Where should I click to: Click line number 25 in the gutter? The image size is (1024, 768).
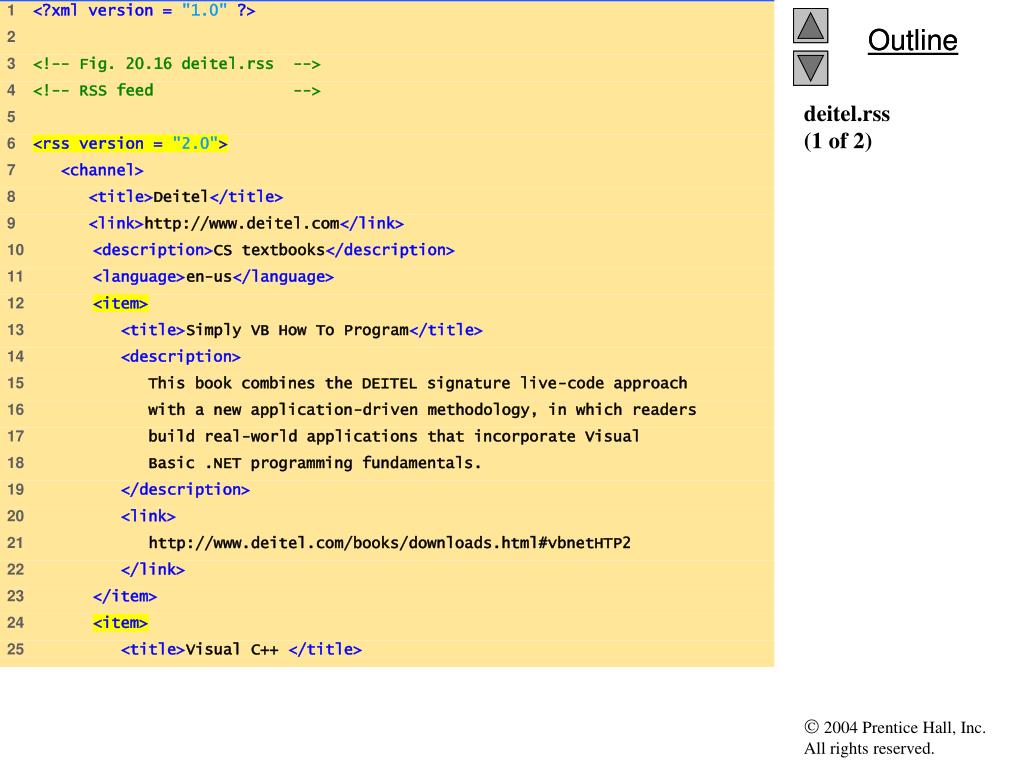(x=15, y=650)
